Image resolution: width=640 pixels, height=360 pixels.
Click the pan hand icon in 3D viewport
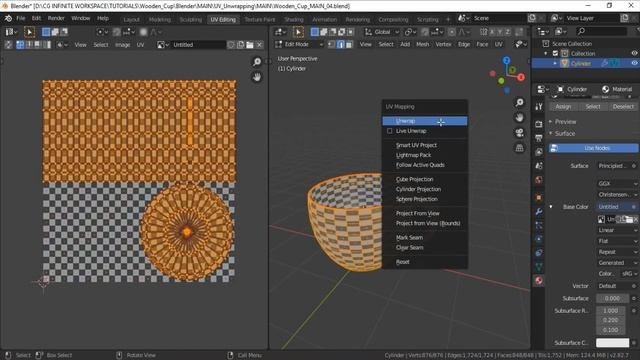pos(519,118)
